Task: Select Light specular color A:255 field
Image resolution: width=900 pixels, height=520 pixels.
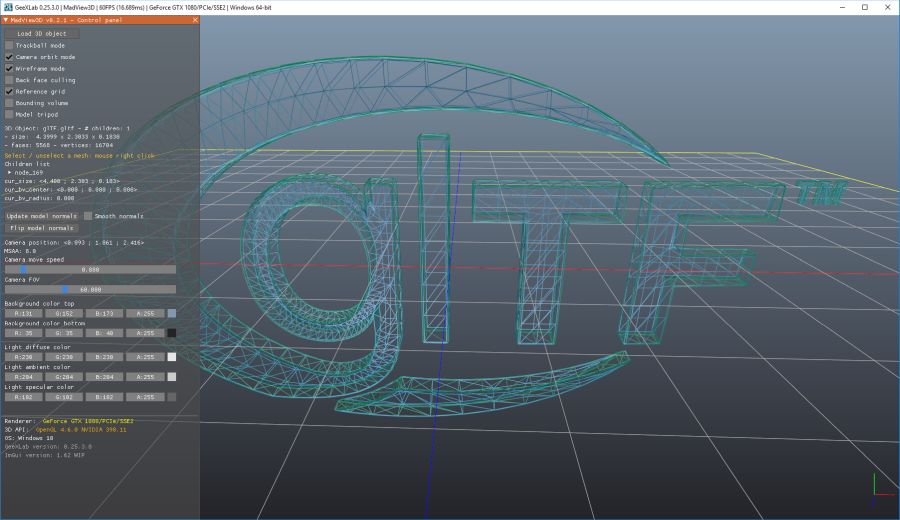Action: 145,397
